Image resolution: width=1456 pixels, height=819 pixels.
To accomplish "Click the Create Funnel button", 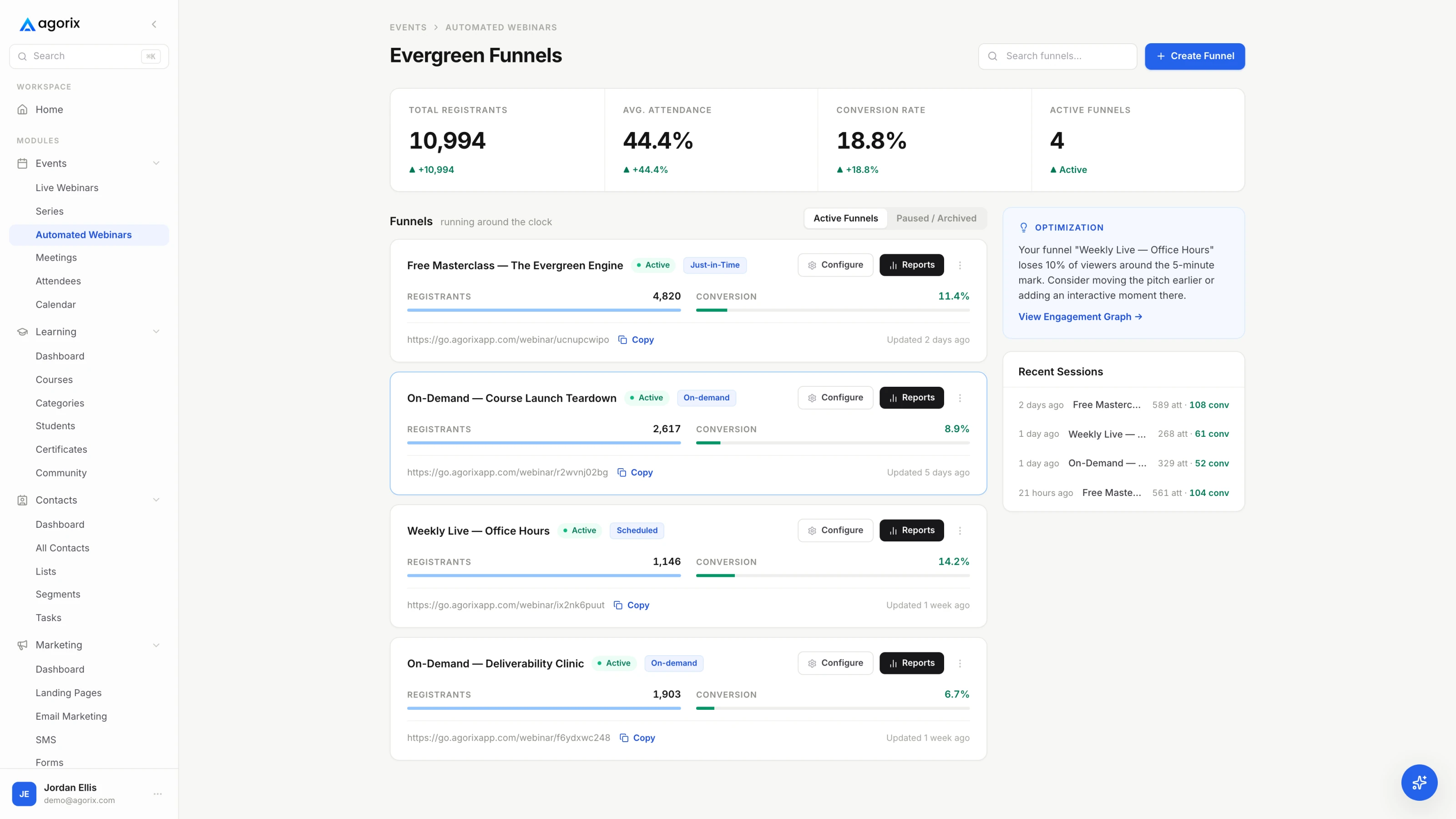I will 1195,56.
